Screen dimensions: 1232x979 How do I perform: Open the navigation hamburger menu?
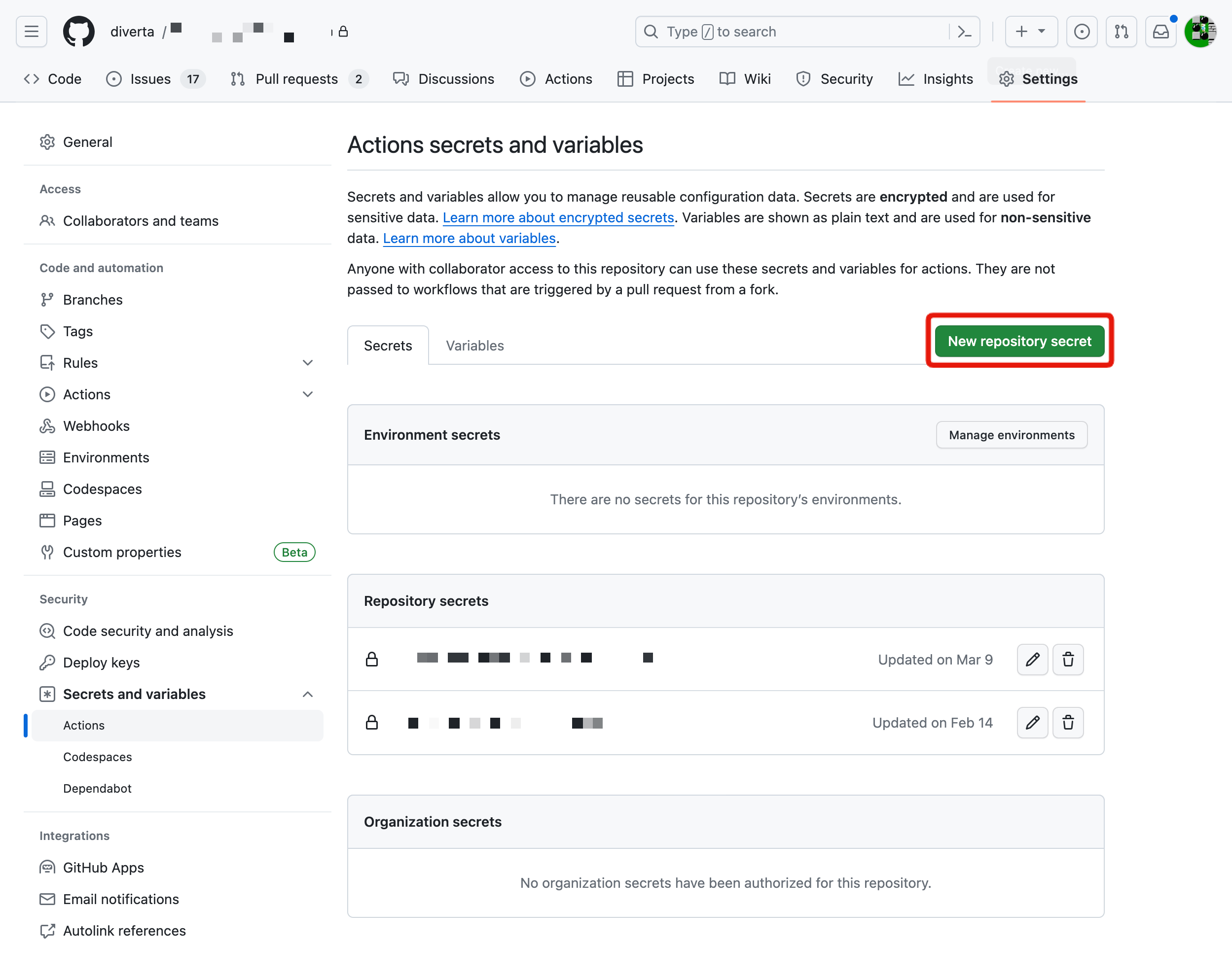coord(31,32)
